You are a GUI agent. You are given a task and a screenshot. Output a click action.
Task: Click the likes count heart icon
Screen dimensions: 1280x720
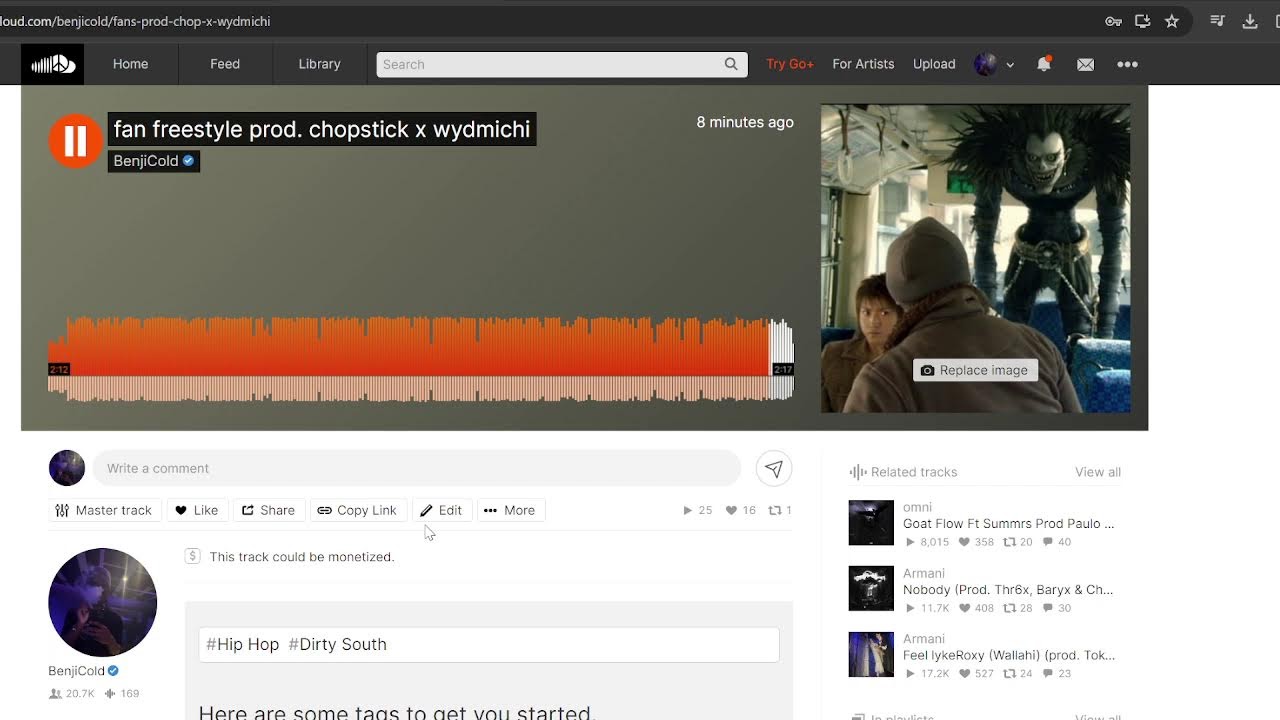tap(731, 510)
